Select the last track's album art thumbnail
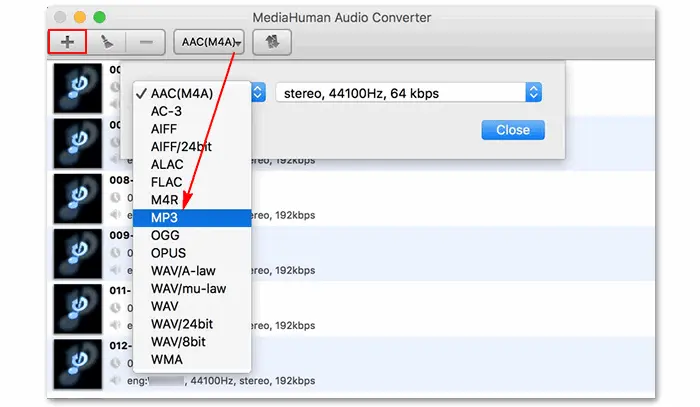The height and width of the screenshot is (407, 700). 77,364
